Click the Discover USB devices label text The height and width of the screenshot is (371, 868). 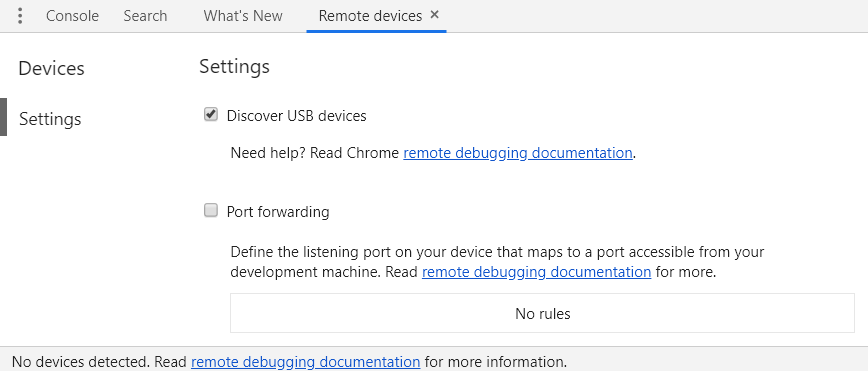(297, 116)
